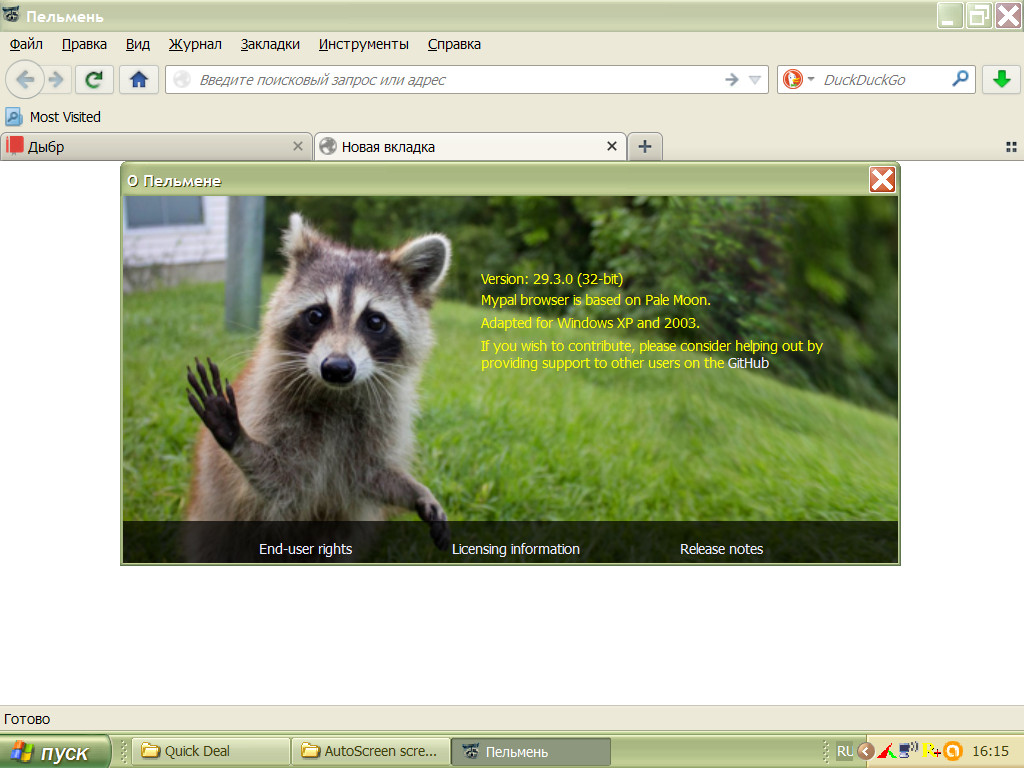This screenshot has width=1024, height=768.
Task: Open the Закладки menu
Action: coord(270,44)
